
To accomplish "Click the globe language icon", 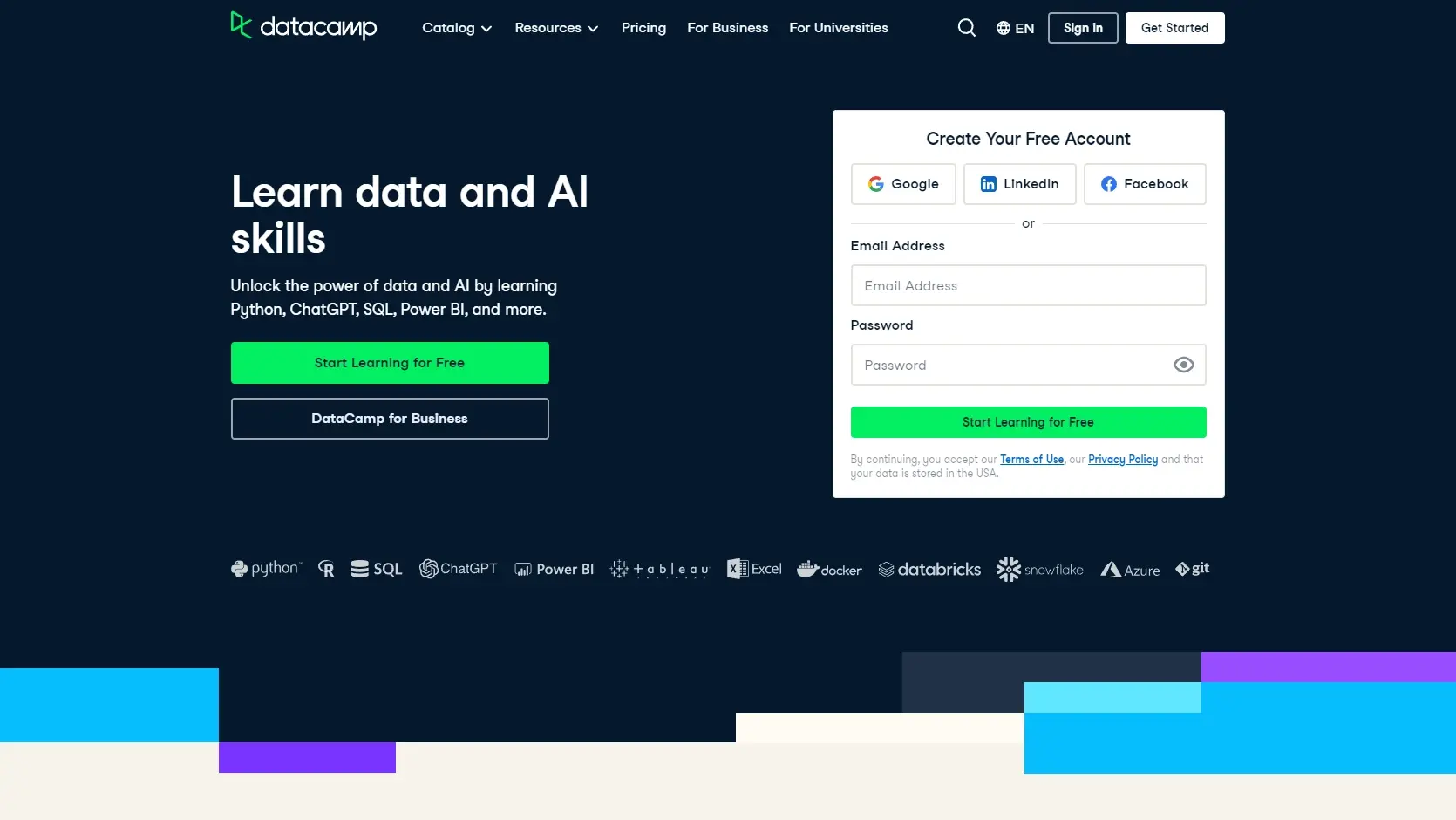I will [x=1004, y=28].
